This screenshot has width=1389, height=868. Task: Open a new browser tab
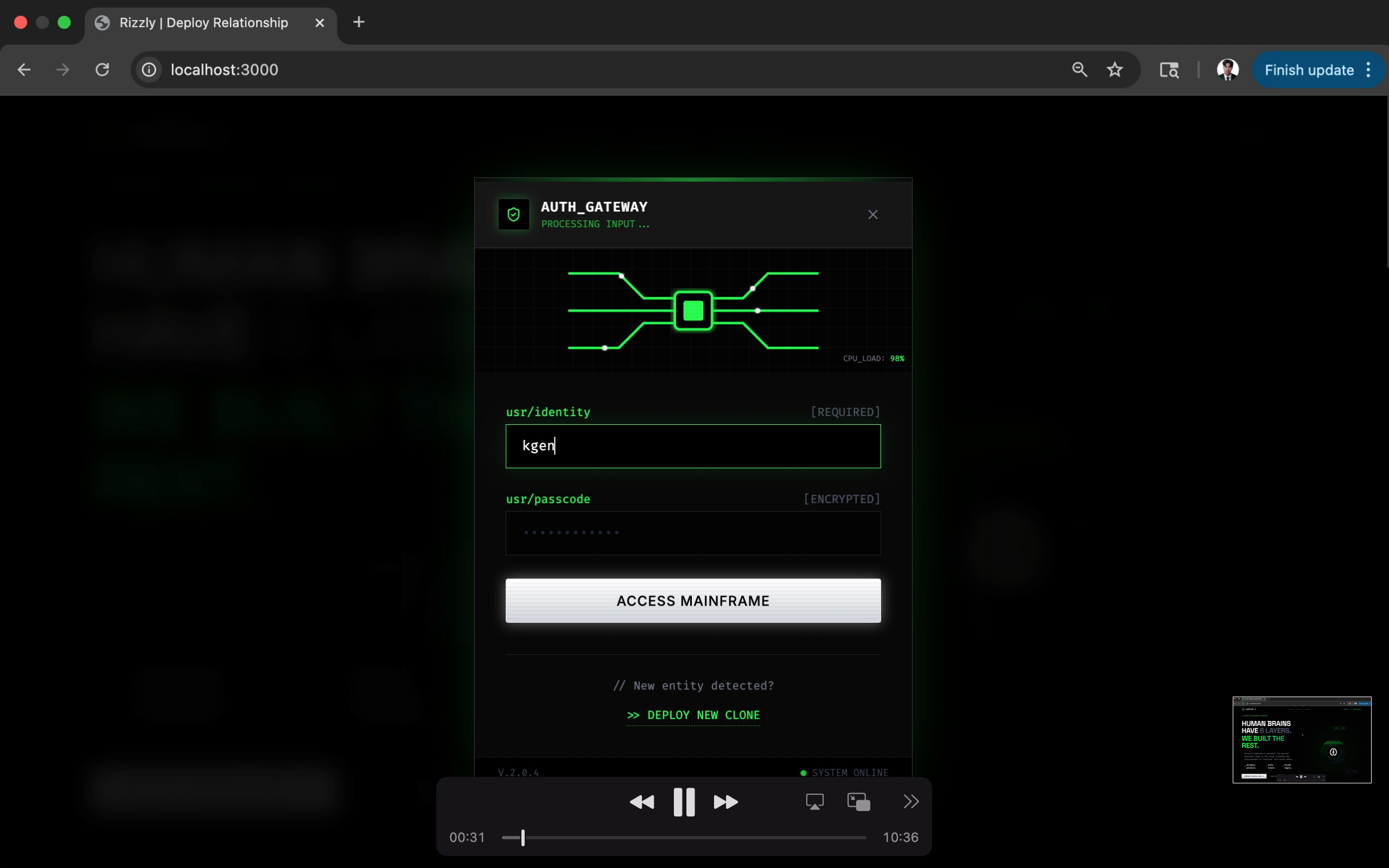click(359, 22)
